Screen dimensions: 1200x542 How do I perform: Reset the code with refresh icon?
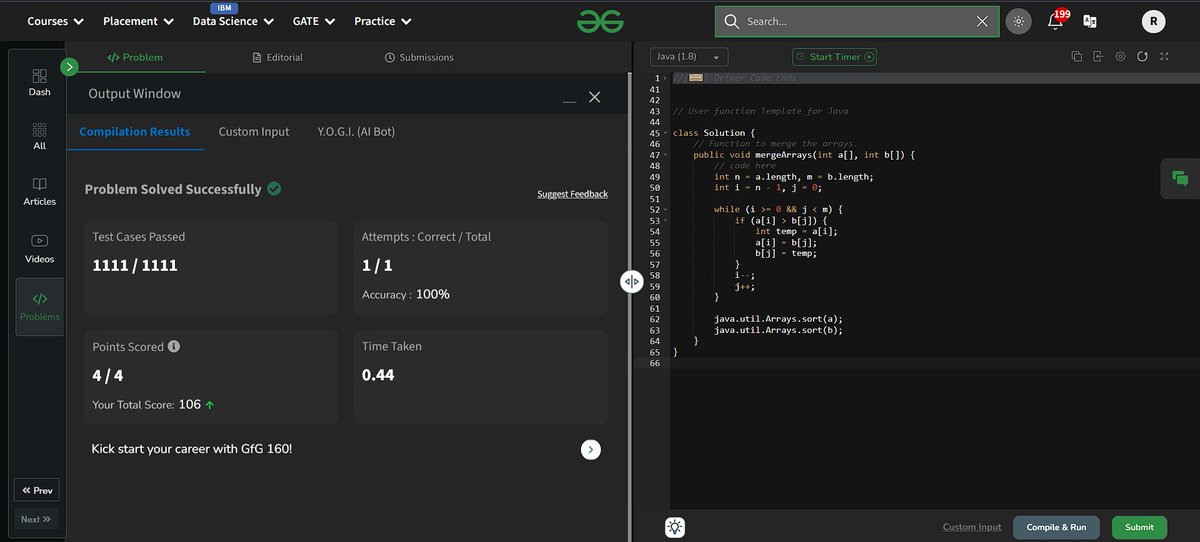pos(1142,57)
